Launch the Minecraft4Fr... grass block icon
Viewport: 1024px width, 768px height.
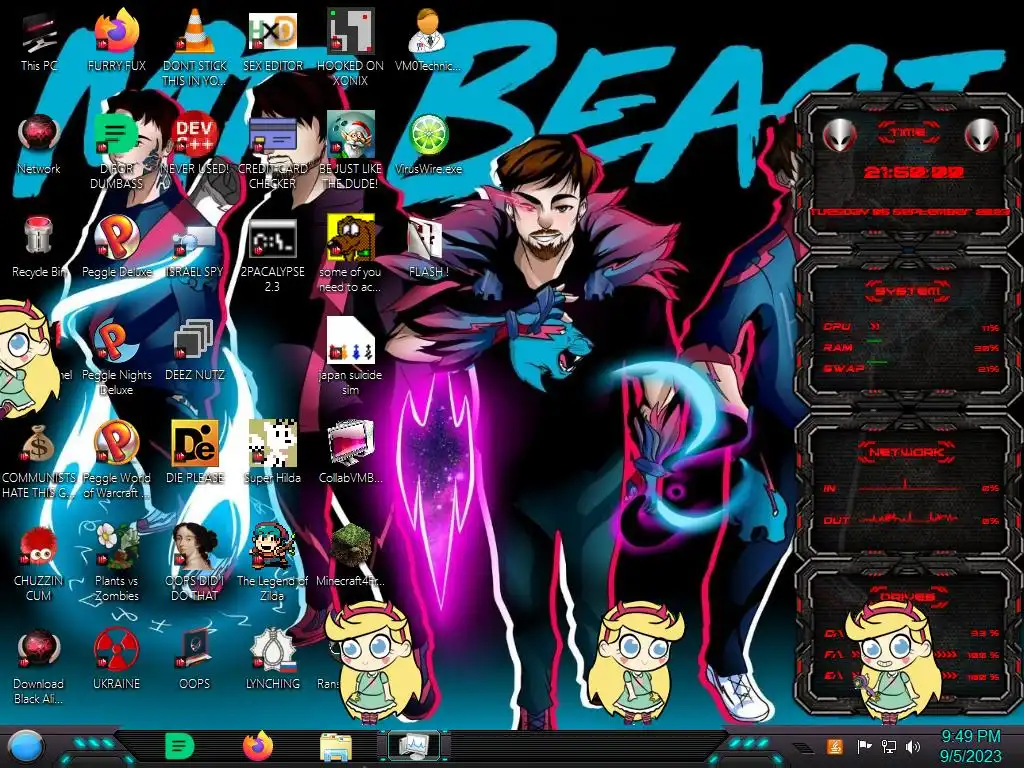[351, 556]
